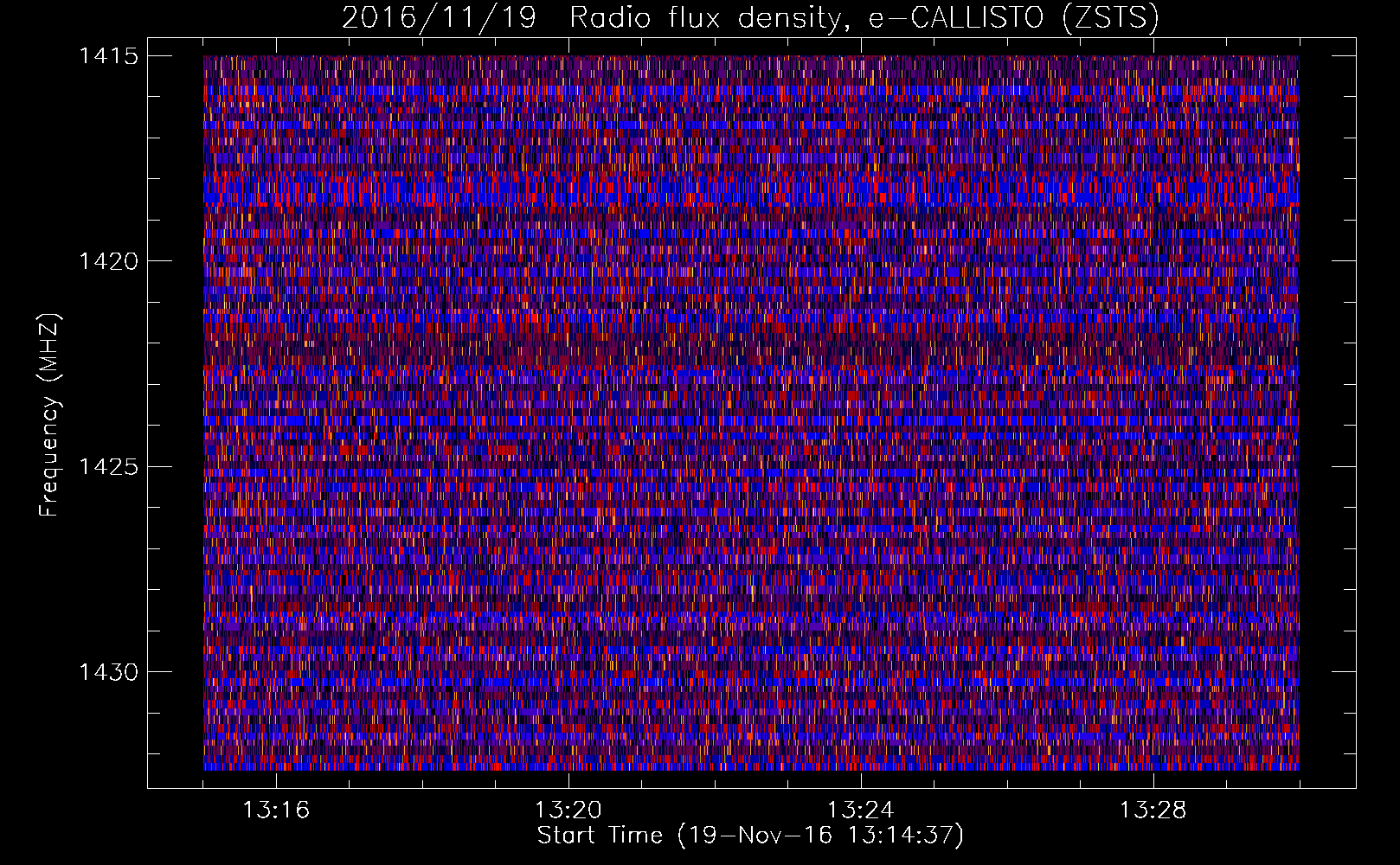The height and width of the screenshot is (865, 1400).
Task: Click the 13:16 time tick label
Action: tap(276, 811)
